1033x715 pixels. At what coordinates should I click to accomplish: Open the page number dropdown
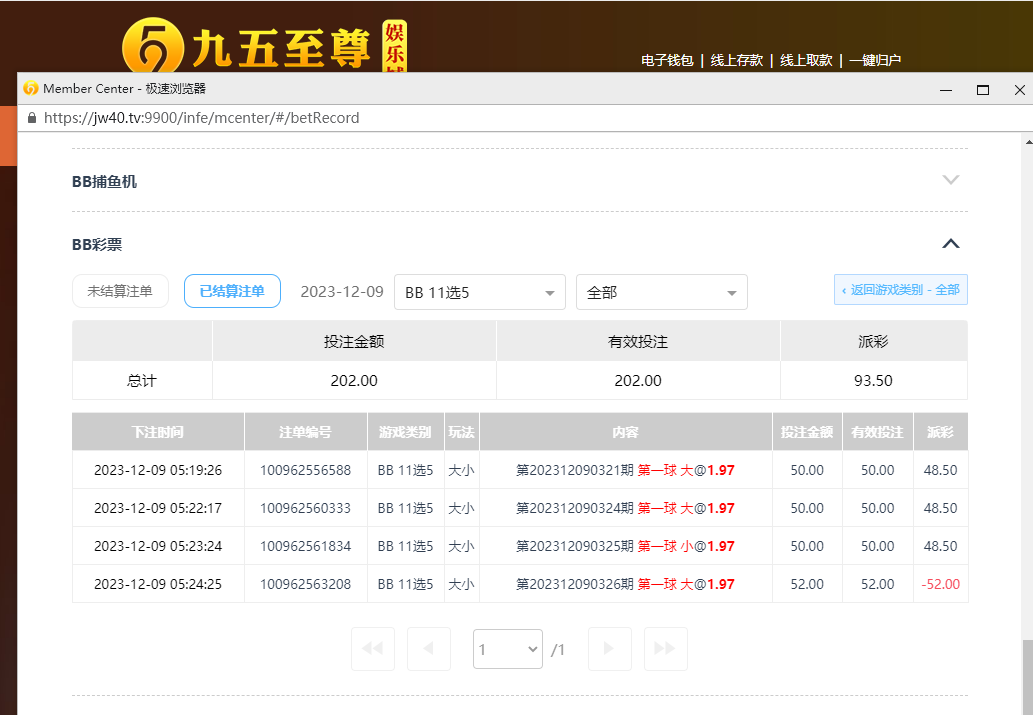coord(508,649)
